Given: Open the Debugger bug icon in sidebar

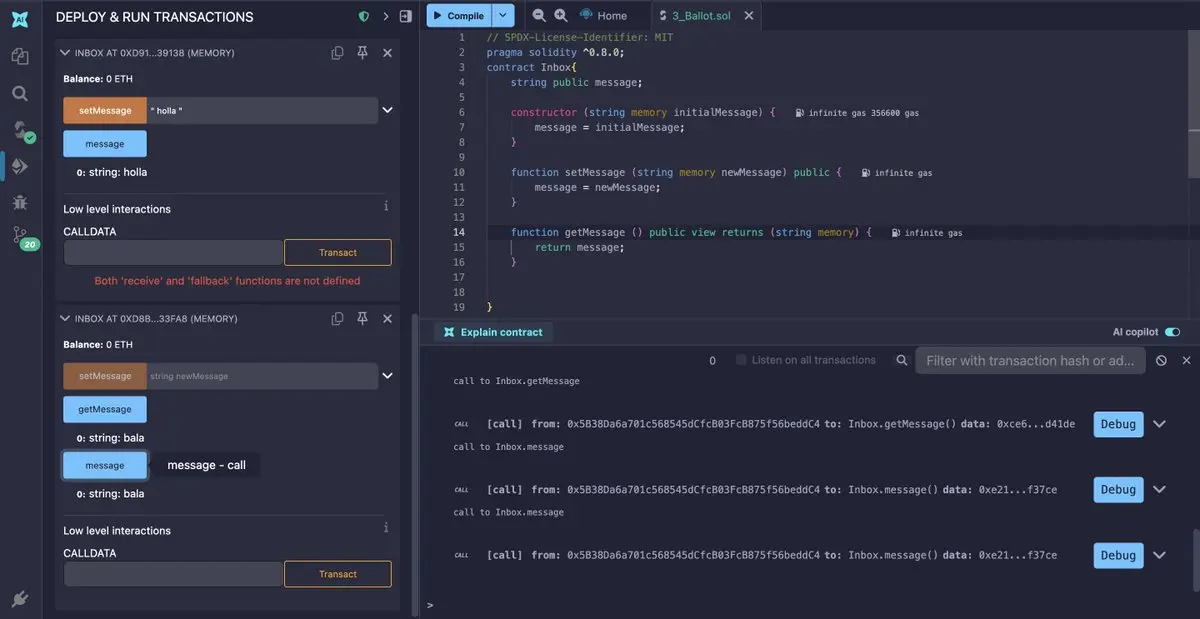Looking at the screenshot, I should coord(20,202).
